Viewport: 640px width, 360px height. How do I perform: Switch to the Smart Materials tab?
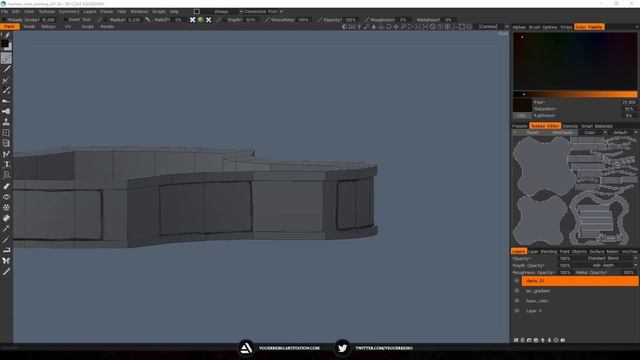pyautogui.click(x=597, y=126)
